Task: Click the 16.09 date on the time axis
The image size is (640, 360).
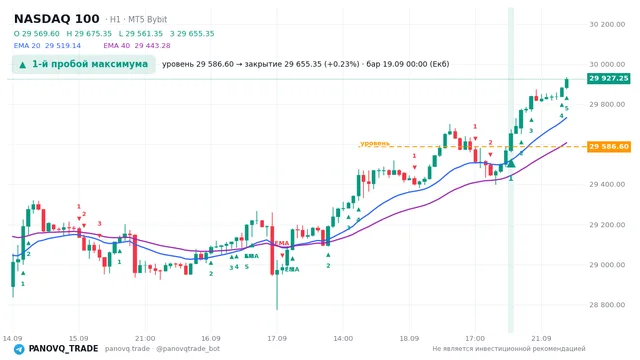Action: [x=211, y=338]
